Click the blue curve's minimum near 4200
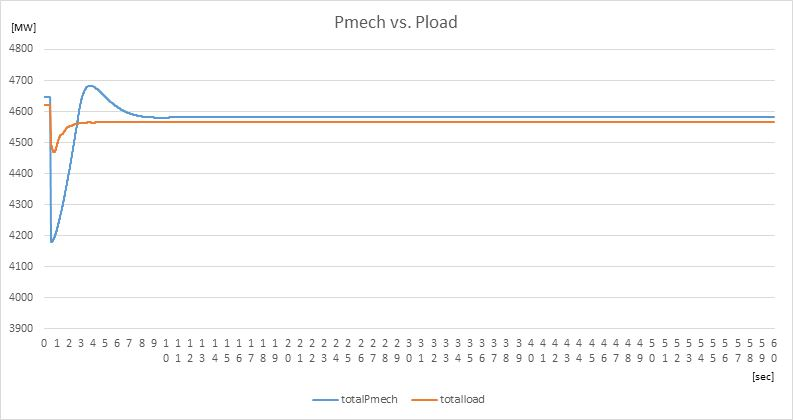Screen dimensions: 793x420 pos(52,242)
